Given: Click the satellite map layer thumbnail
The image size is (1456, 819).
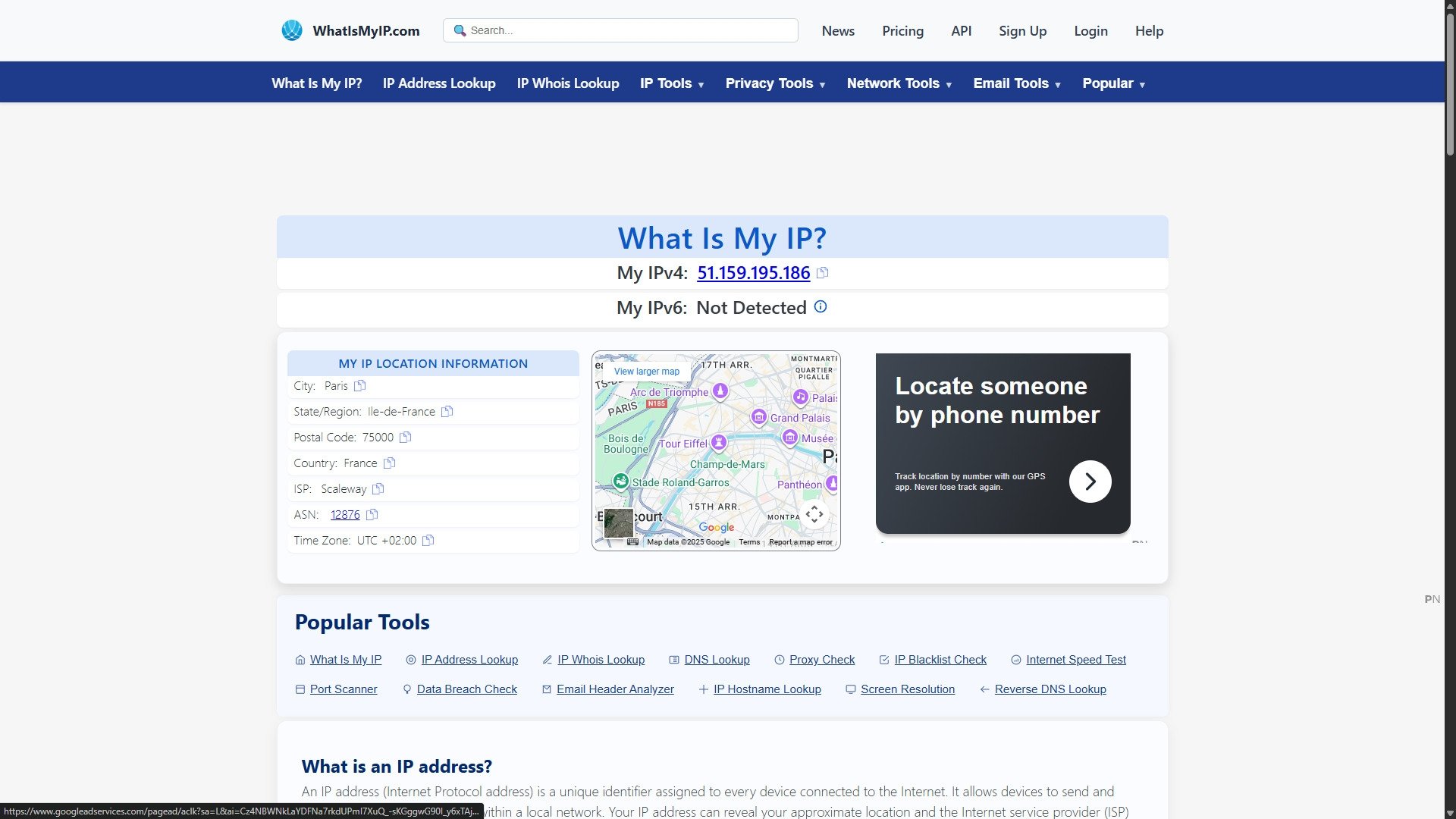Looking at the screenshot, I should pos(618,523).
